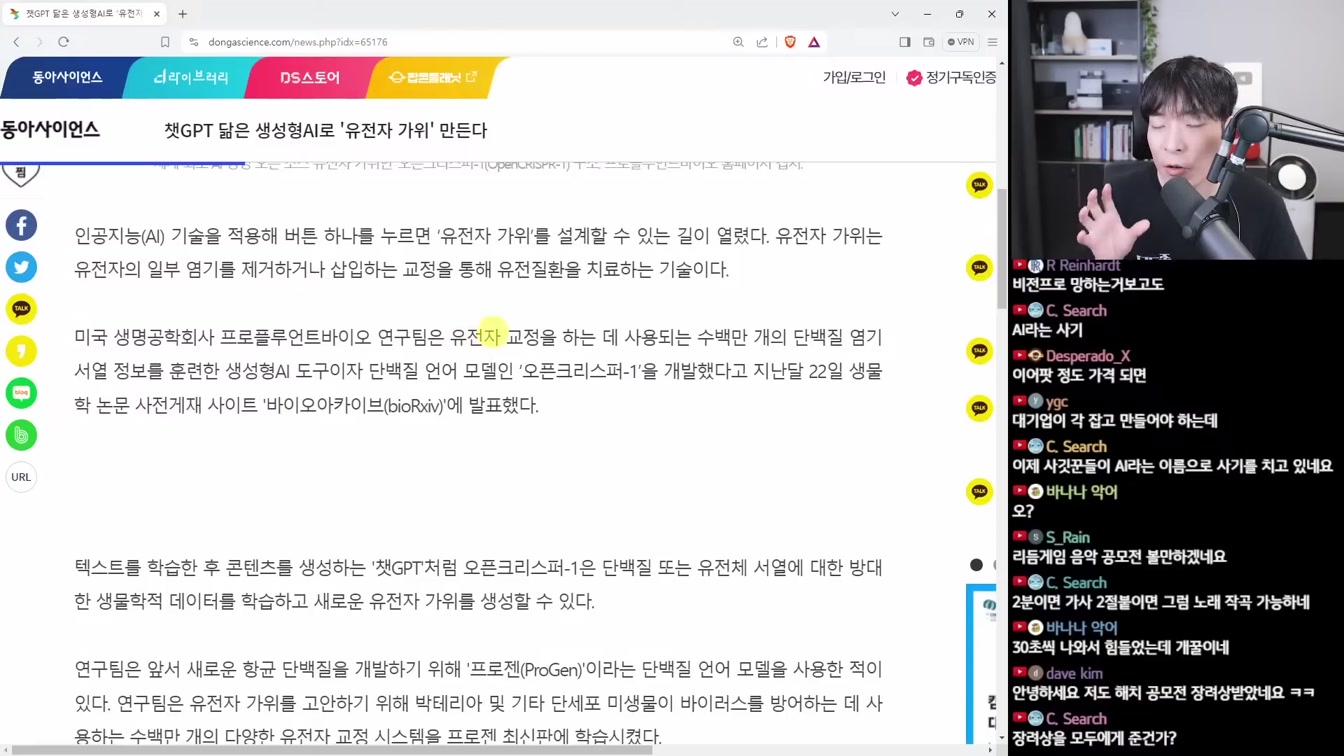Viewport: 1344px width, 756px height.
Task: Copy the article link with URL button
Action: coord(21,477)
